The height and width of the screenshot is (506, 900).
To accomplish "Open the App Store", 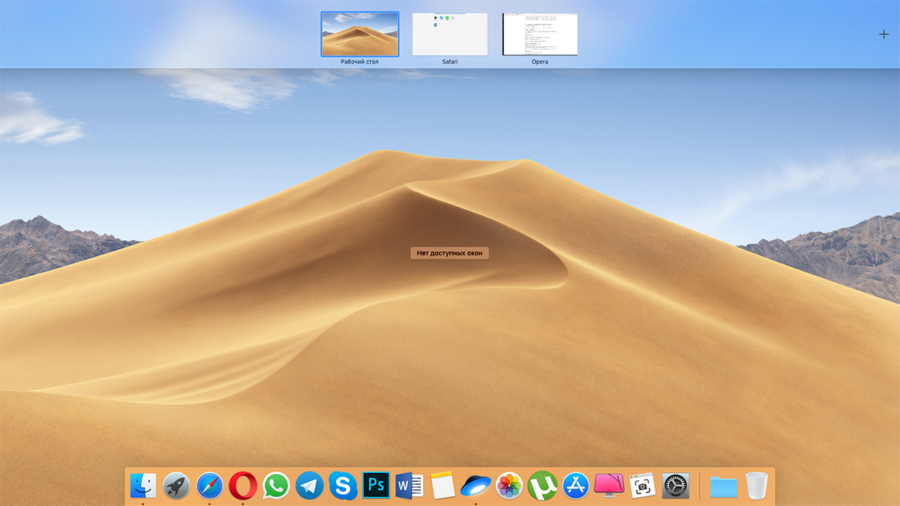I will click(x=575, y=486).
